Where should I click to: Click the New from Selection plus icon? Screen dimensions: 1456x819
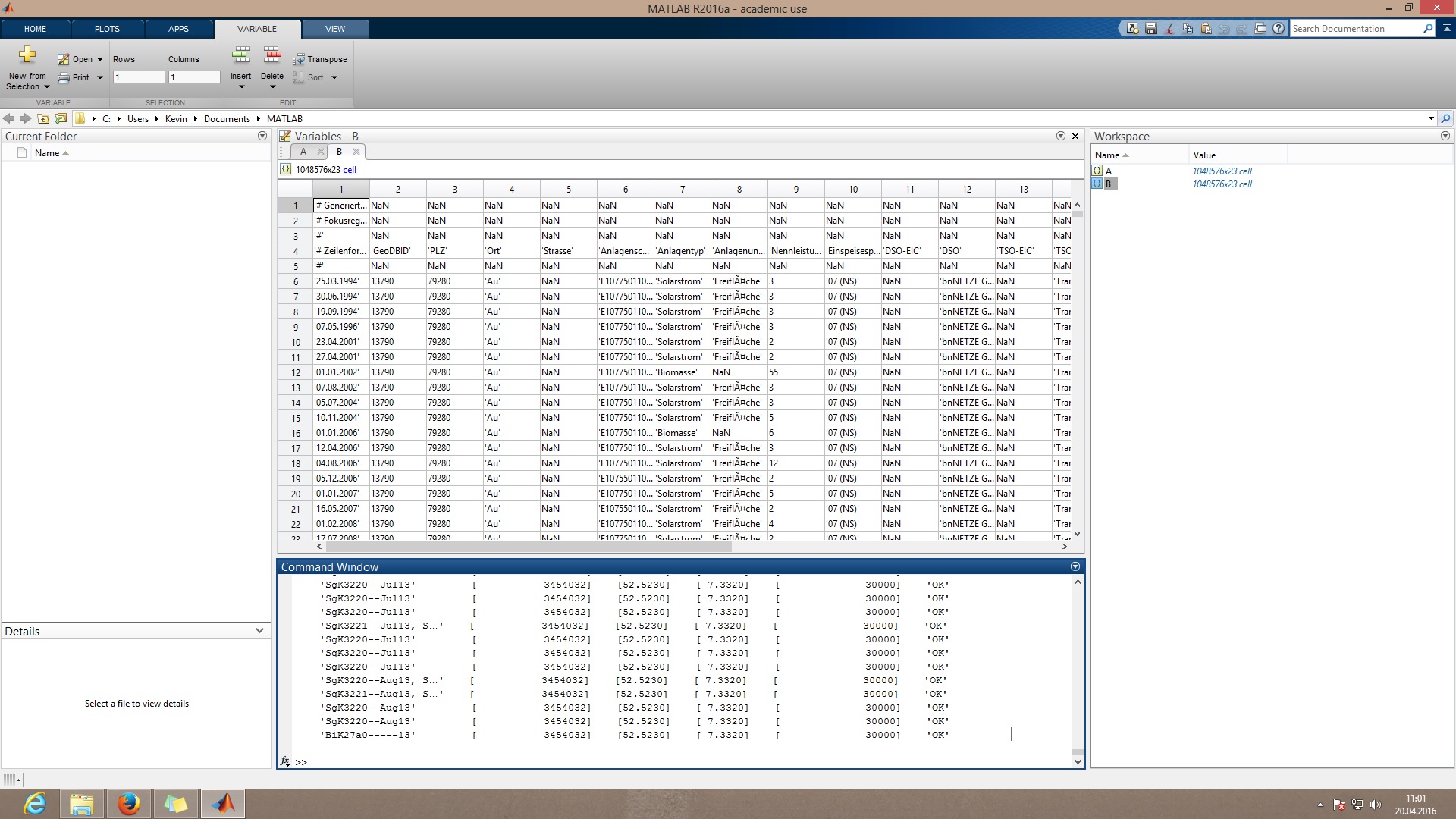(x=27, y=55)
